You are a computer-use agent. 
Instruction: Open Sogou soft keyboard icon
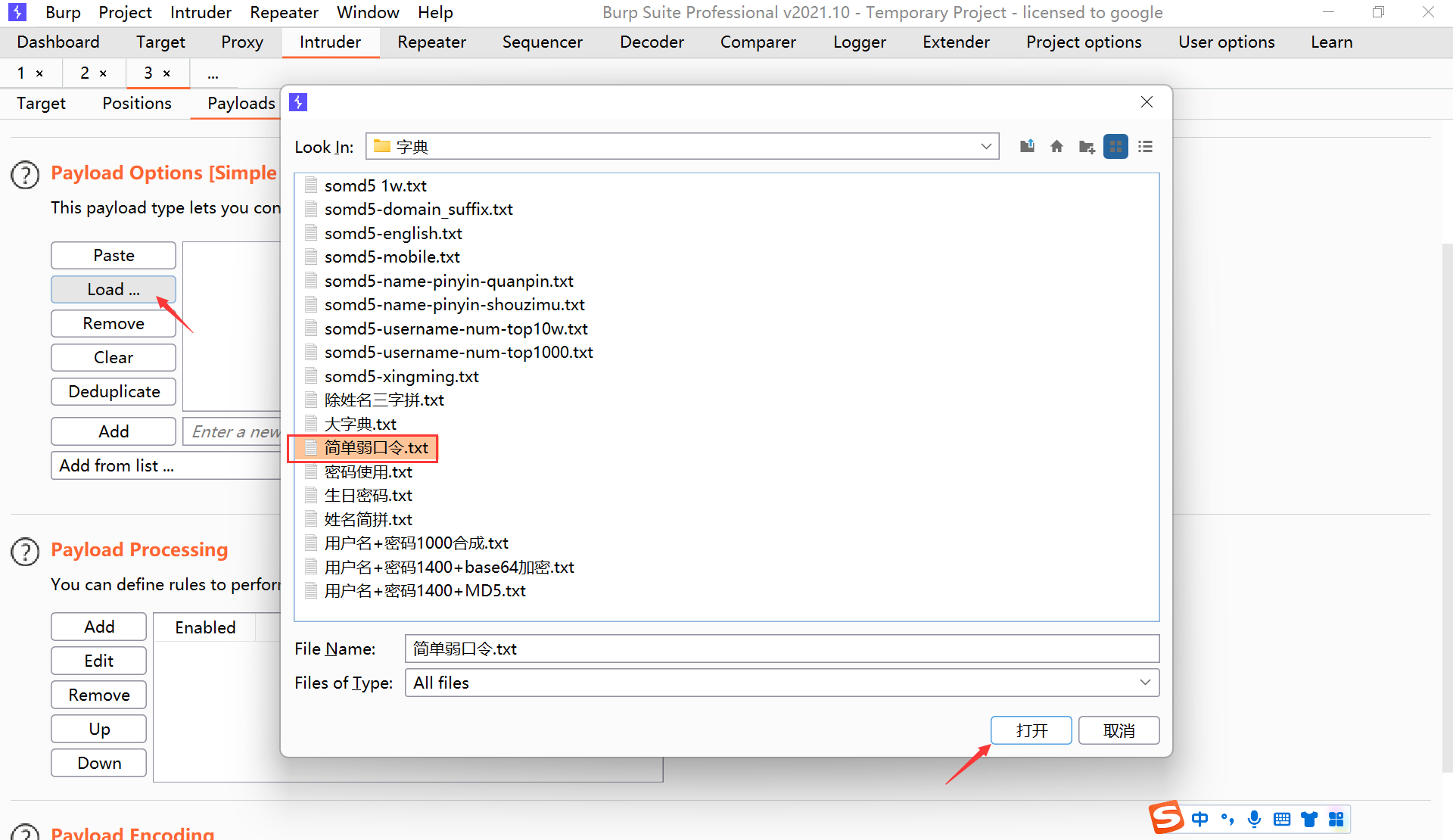[1282, 819]
